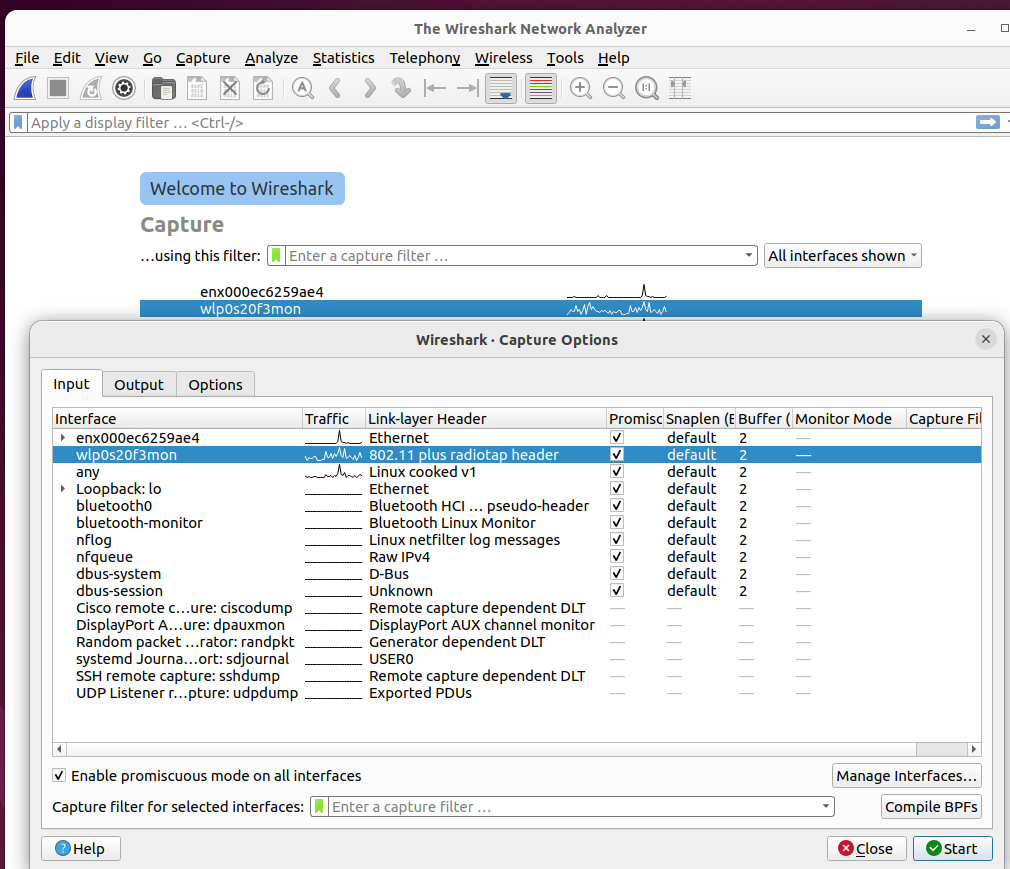Click the zoom in toolbar icon

(580, 89)
